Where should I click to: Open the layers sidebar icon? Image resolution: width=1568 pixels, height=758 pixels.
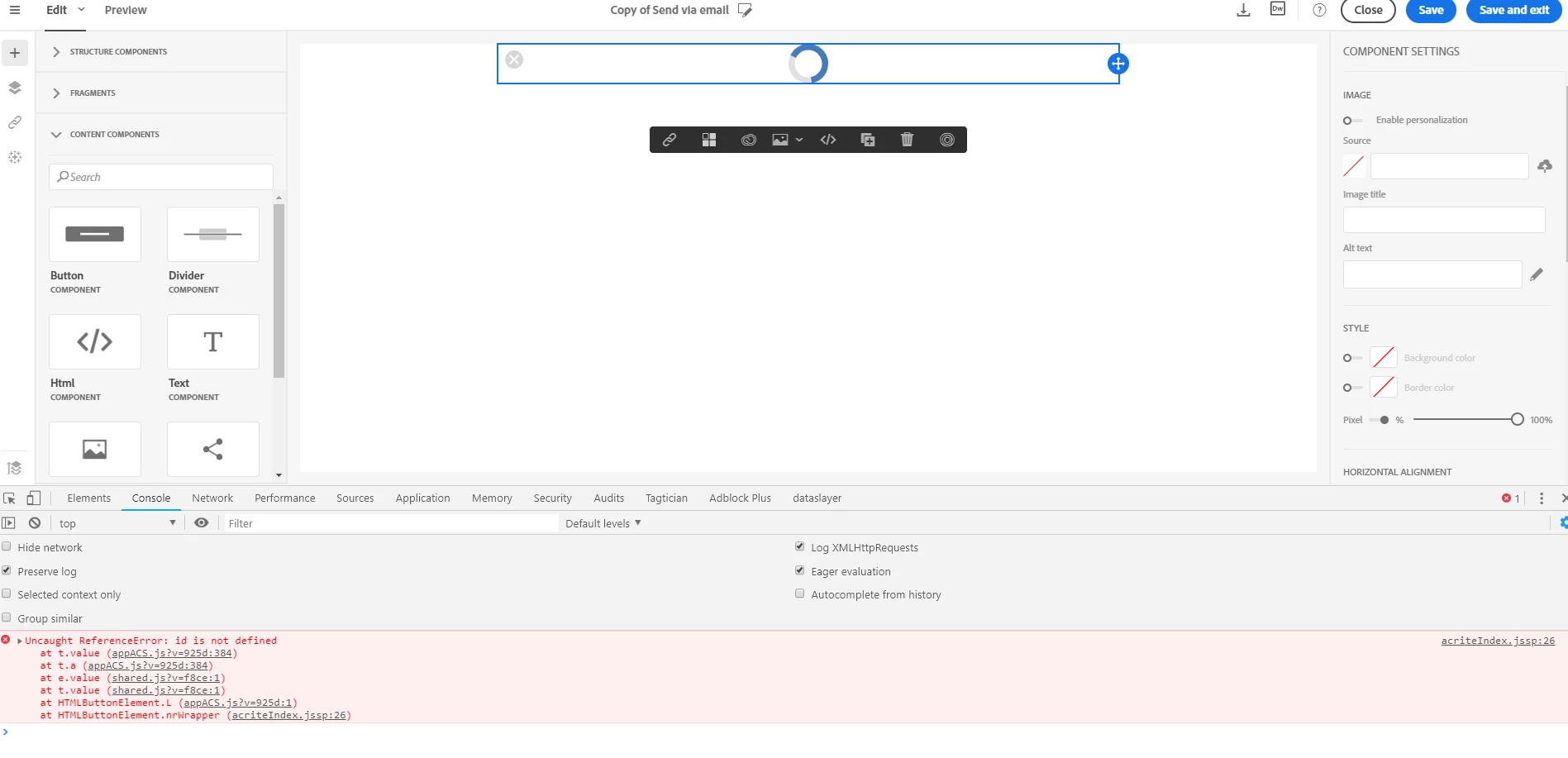pyautogui.click(x=15, y=88)
